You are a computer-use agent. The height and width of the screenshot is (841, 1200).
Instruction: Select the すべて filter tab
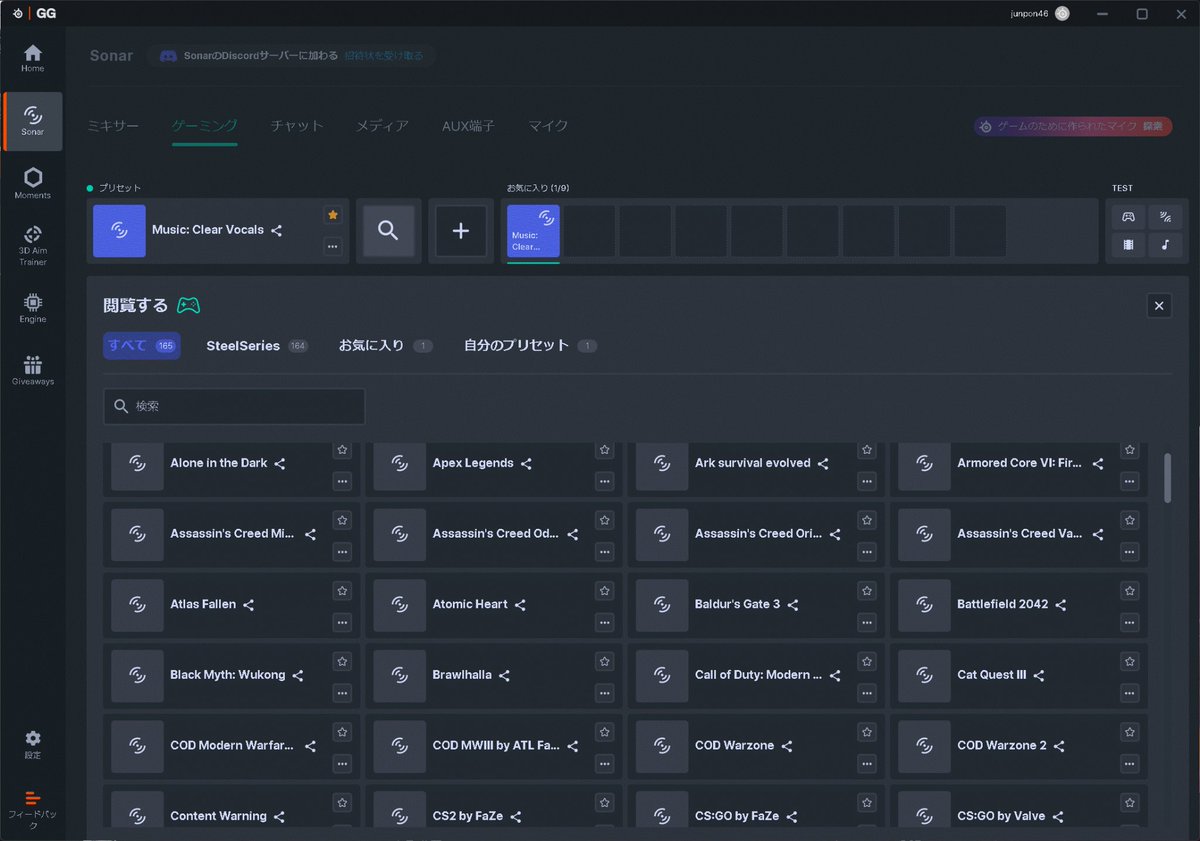coord(142,346)
